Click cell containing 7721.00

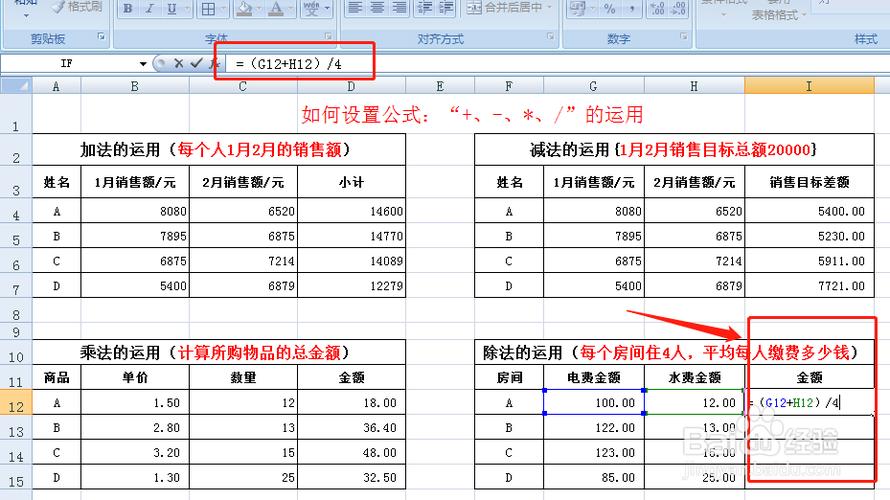click(809, 285)
